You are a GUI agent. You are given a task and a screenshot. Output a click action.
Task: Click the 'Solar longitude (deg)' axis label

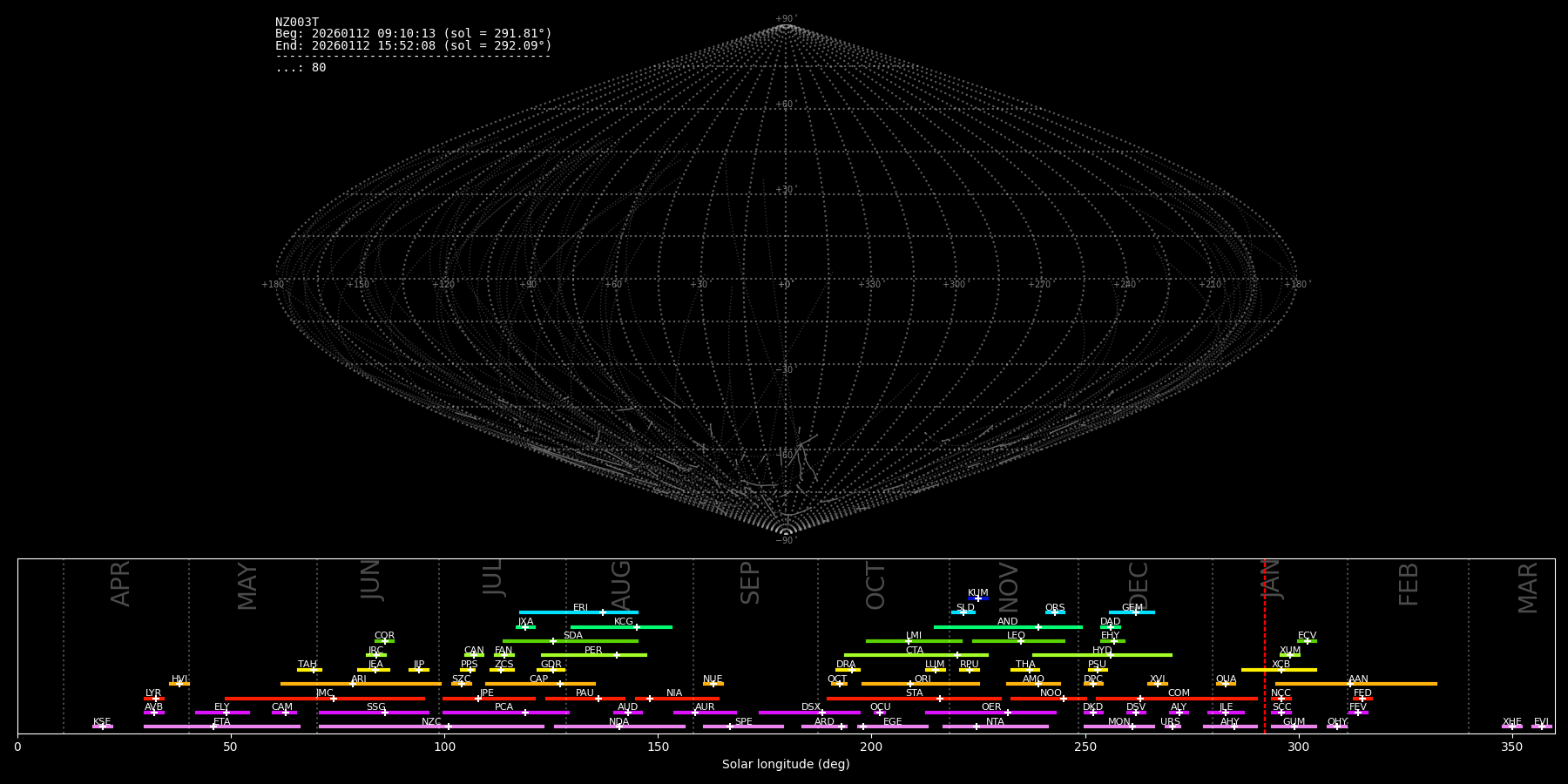pos(786,764)
